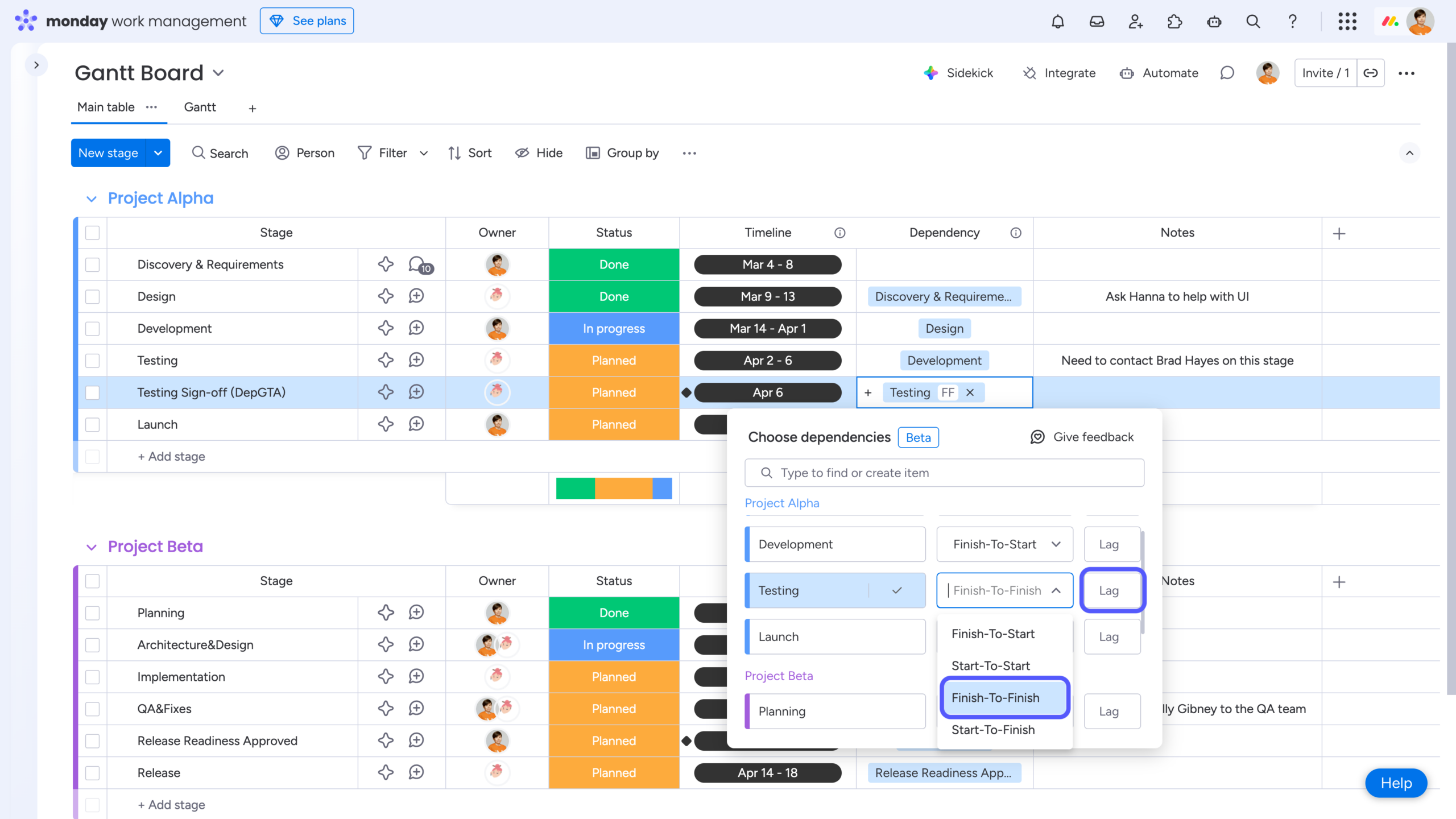Click the Help button
Viewport: 1456px width, 819px height.
[x=1395, y=783]
